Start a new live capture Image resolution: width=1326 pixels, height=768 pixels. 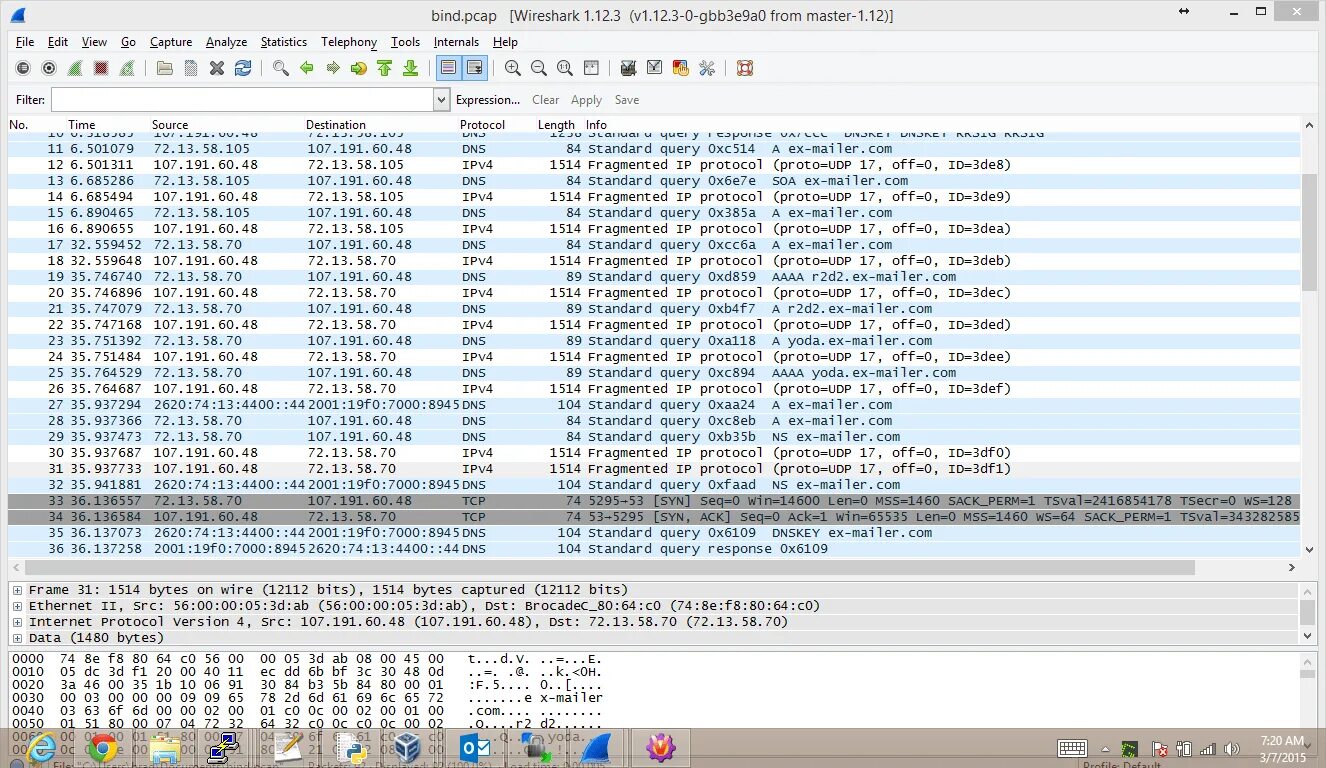pyautogui.click(x=75, y=68)
